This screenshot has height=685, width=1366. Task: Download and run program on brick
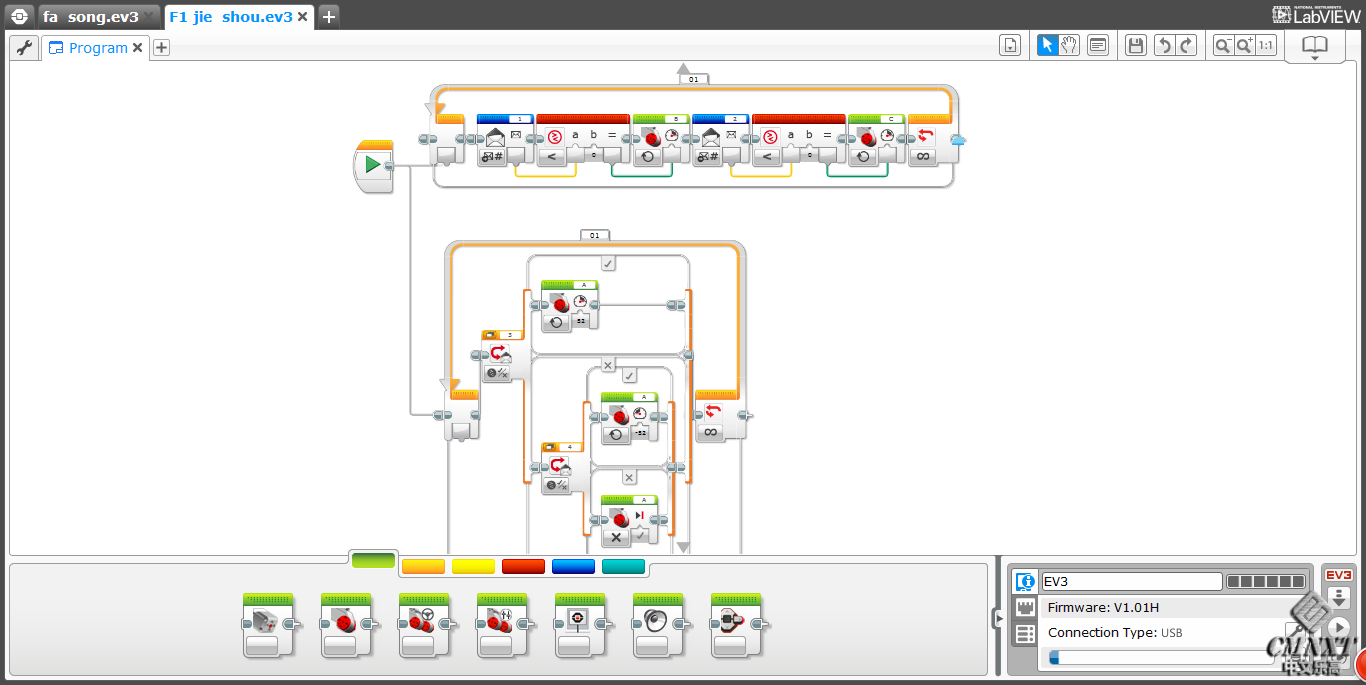pyautogui.click(x=1339, y=627)
